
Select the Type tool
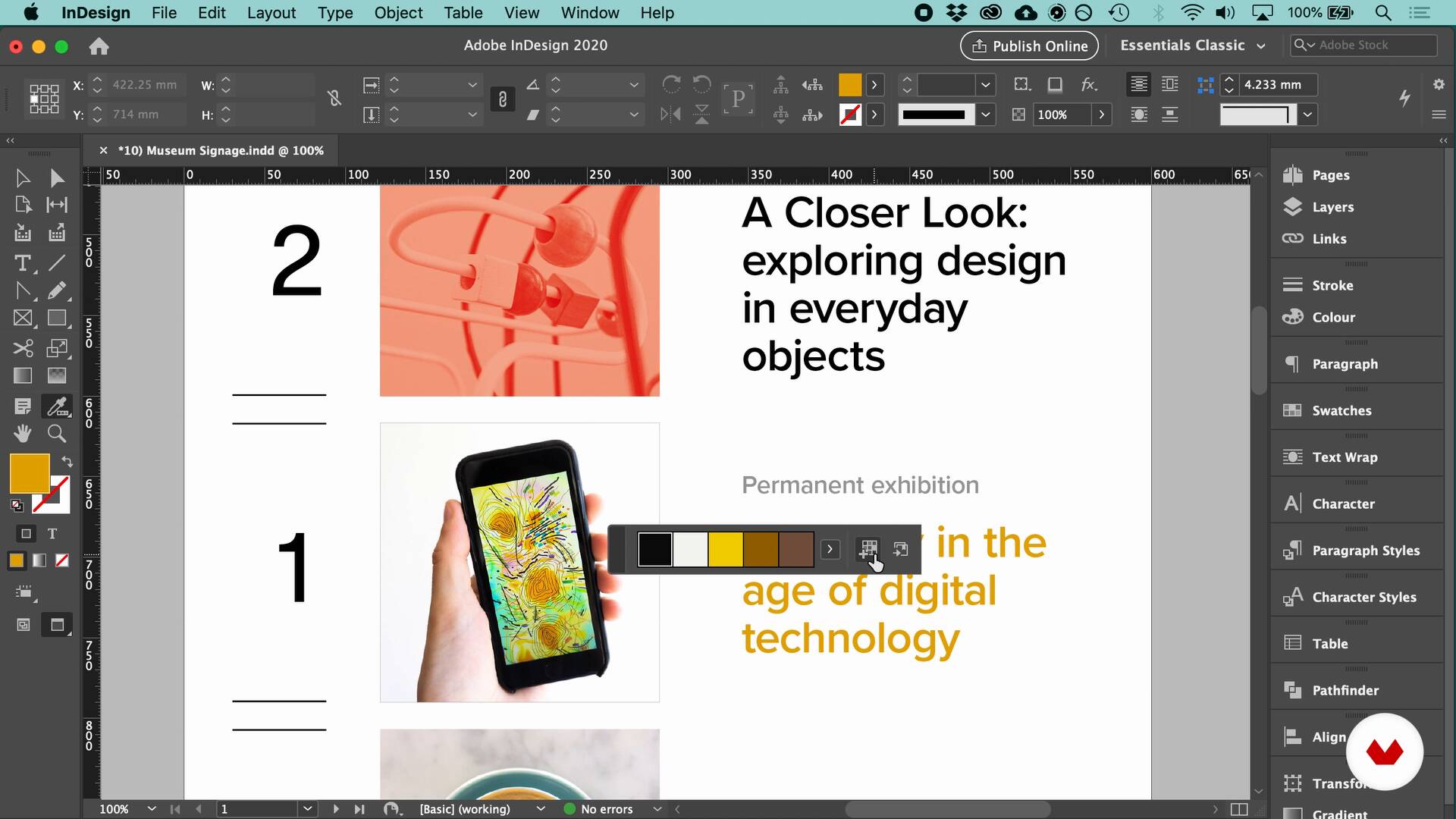[x=23, y=263]
